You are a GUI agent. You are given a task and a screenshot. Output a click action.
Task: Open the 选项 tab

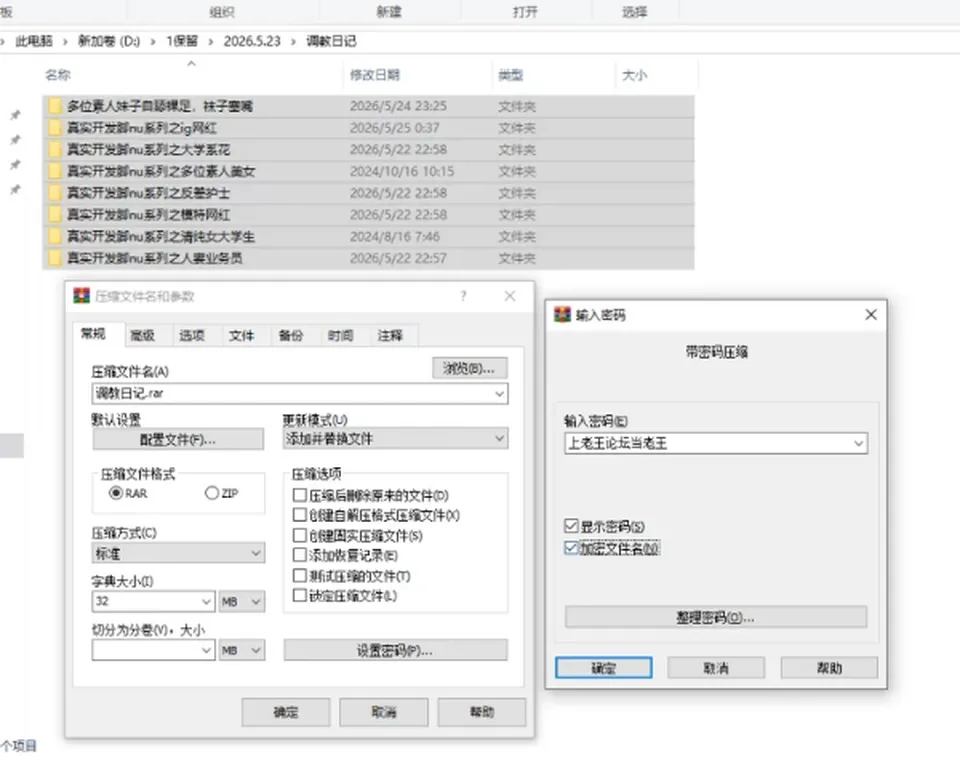pyautogui.click(x=192, y=335)
